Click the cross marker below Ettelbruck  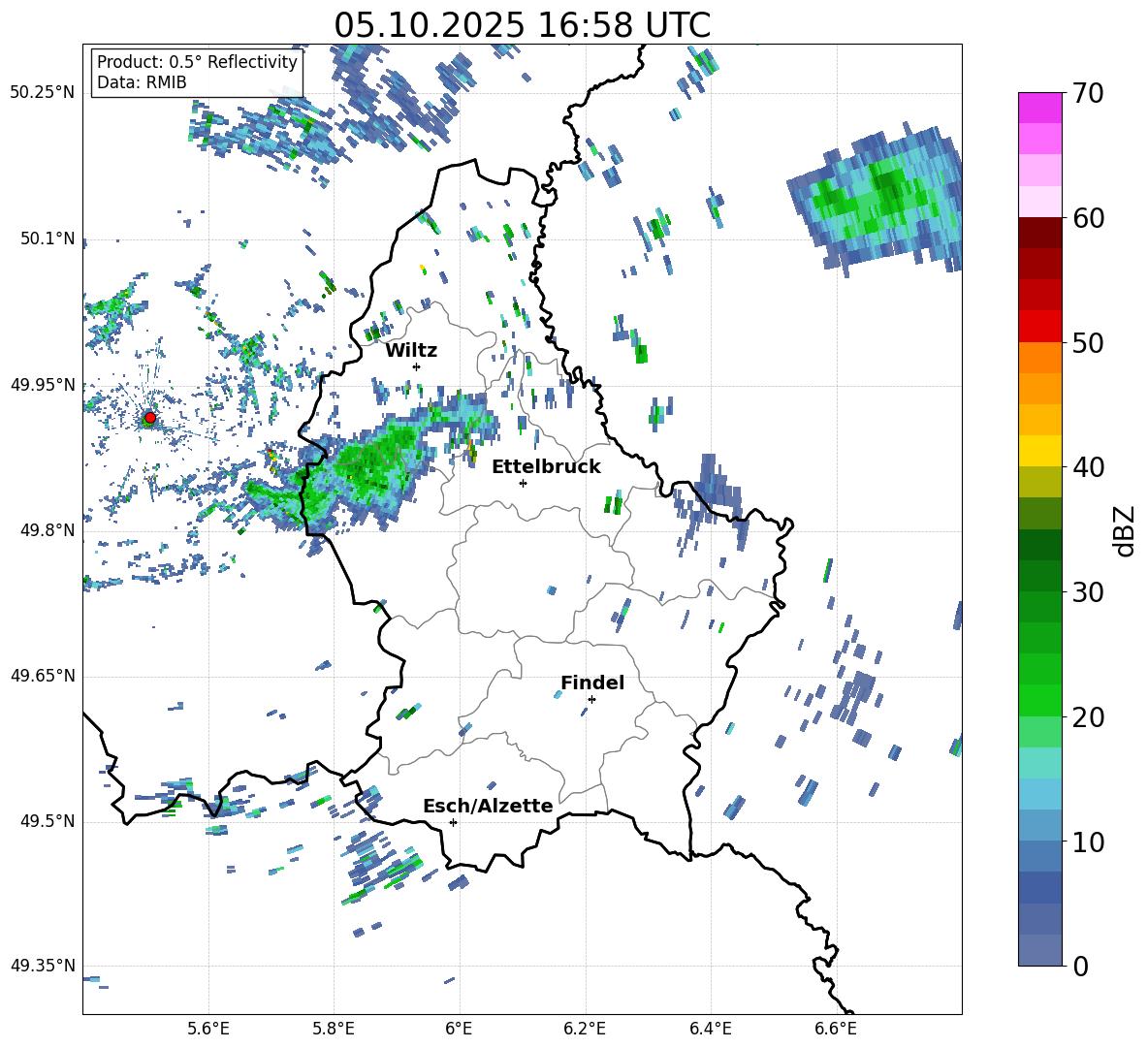coord(523,483)
